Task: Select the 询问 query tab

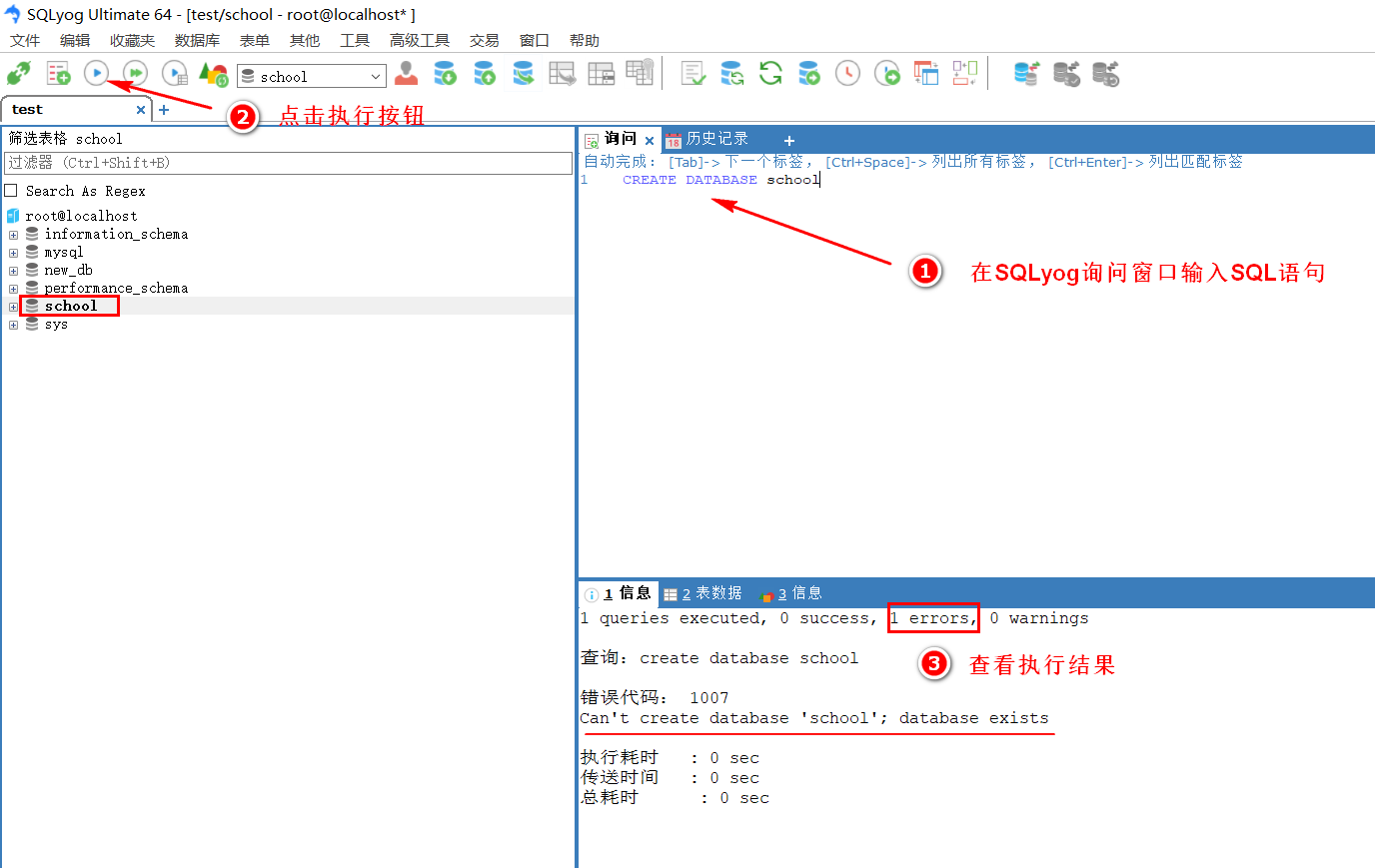Action: pyautogui.click(x=620, y=139)
